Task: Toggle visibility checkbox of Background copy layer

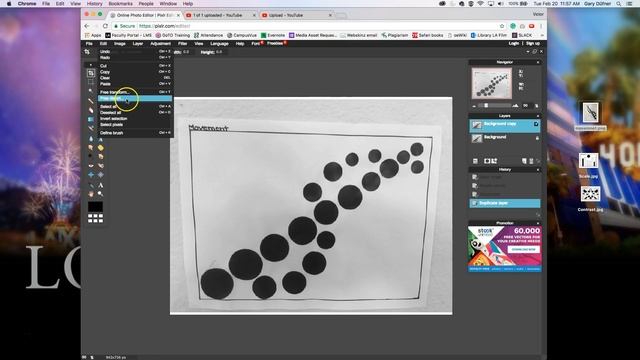Action: (536, 124)
